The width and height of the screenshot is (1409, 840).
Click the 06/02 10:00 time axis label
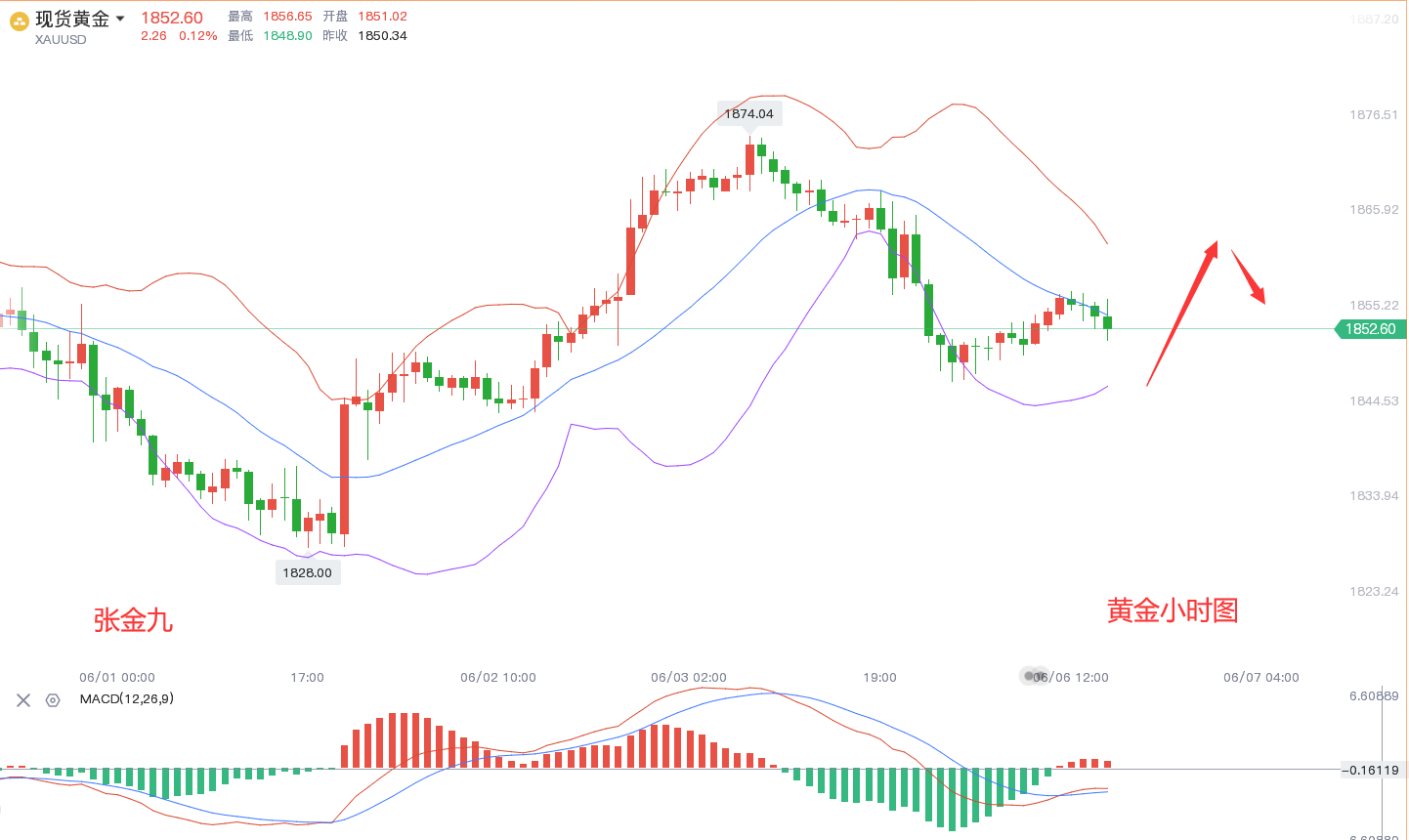498,678
